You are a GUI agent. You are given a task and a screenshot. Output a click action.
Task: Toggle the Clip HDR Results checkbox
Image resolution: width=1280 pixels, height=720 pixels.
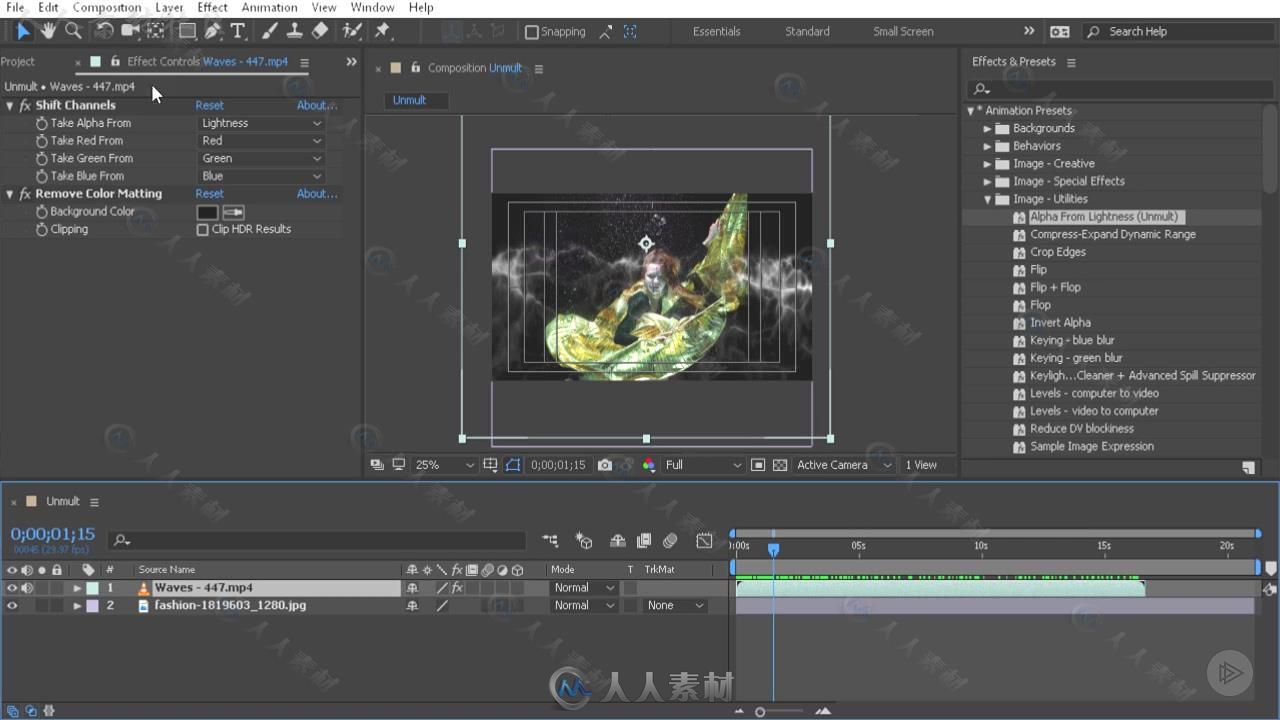click(203, 230)
